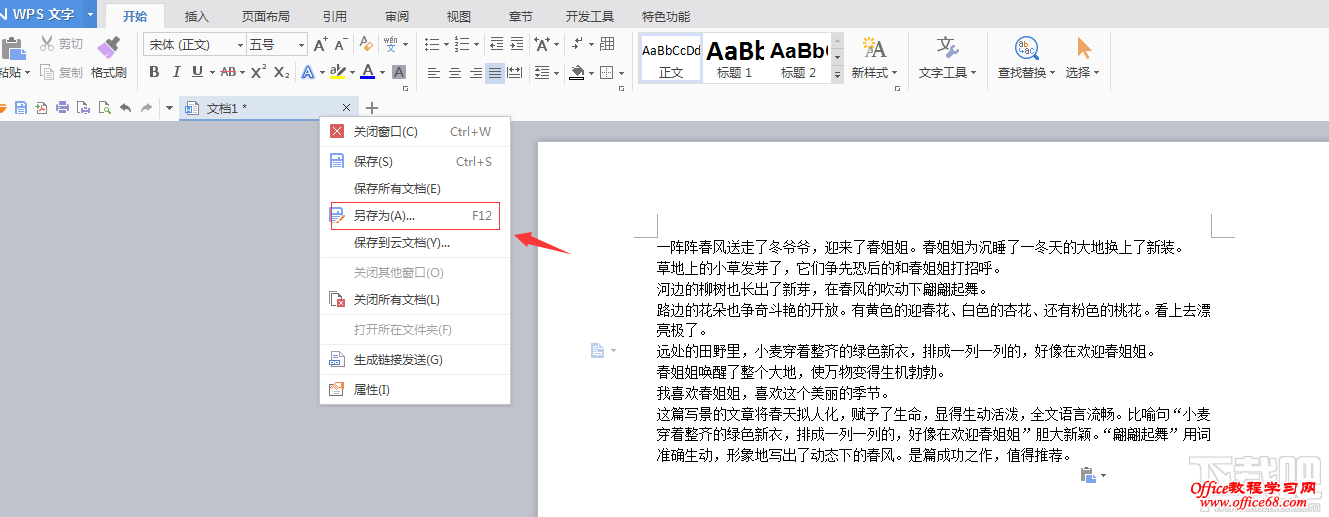Apply subscript with the X₂ icon
This screenshot has height=517, width=1329.
282,72
